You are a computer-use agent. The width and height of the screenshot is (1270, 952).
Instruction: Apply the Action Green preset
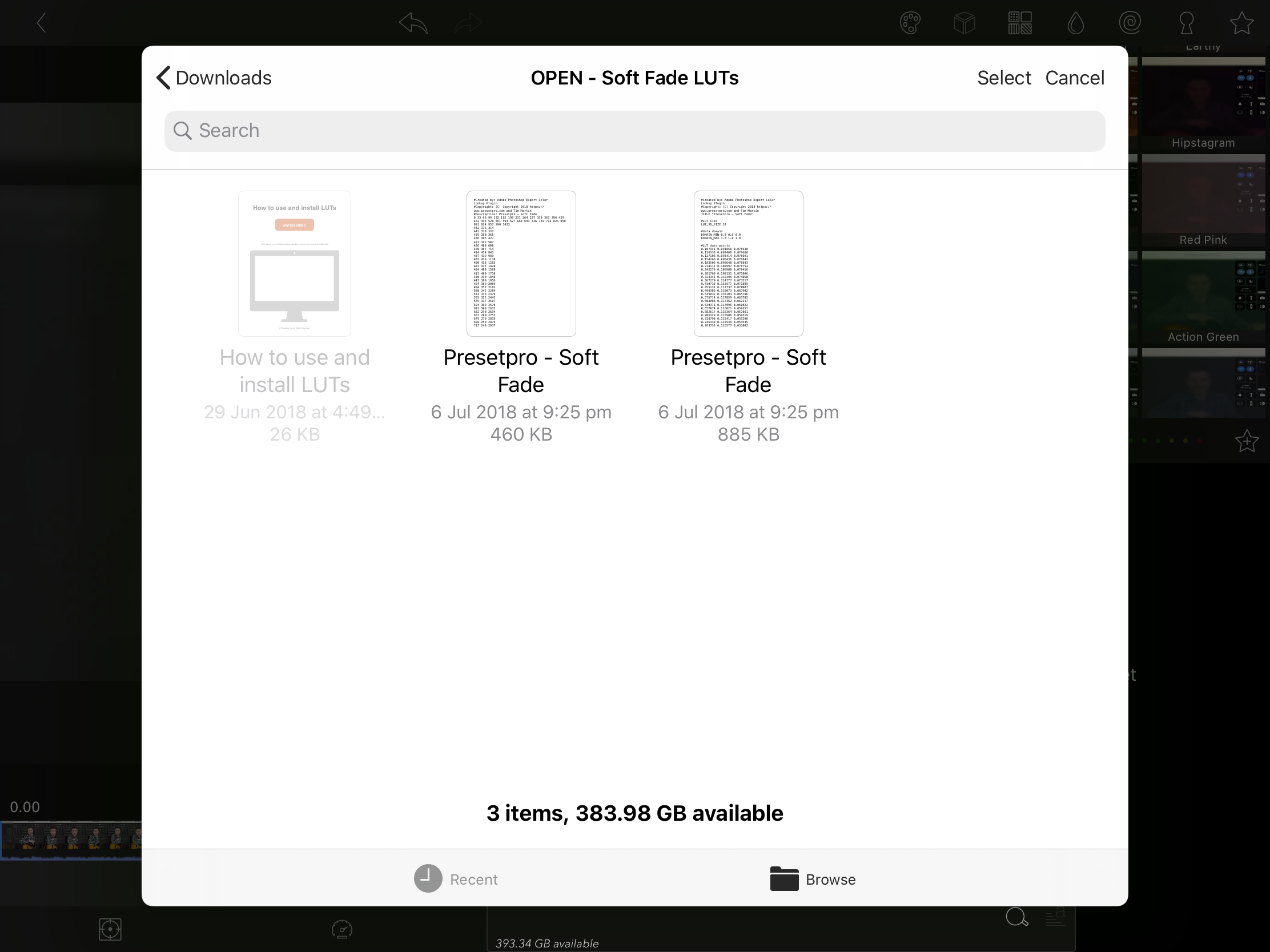1203,297
